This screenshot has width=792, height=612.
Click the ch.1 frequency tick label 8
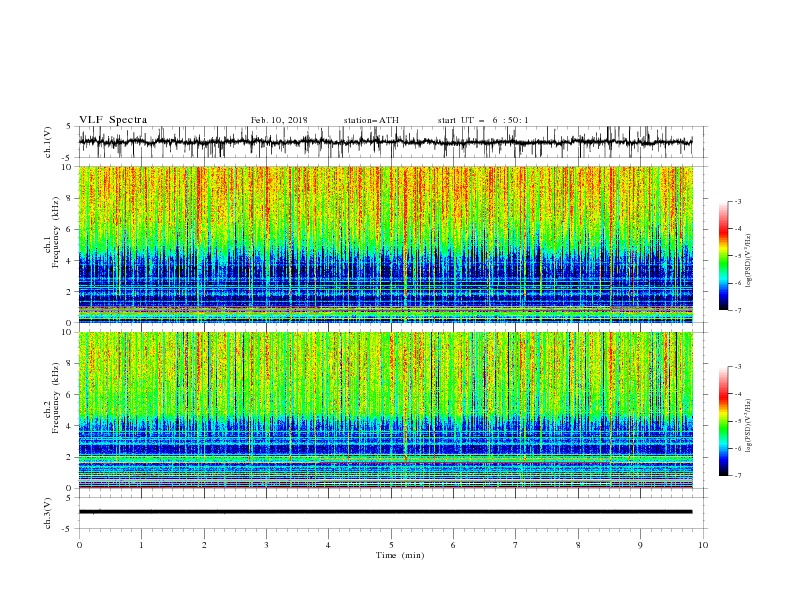[69, 198]
